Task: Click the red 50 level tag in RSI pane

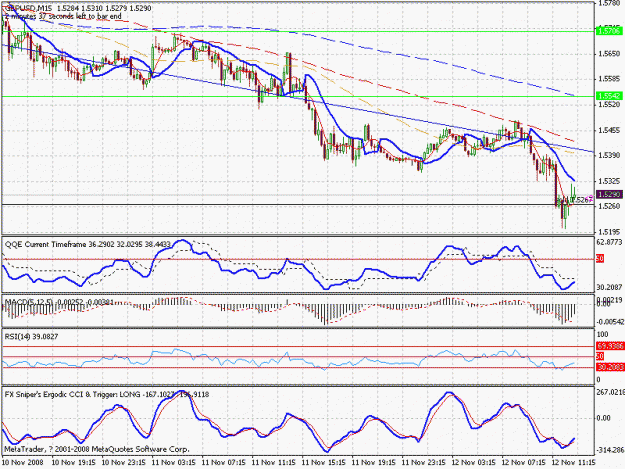Action: tap(600, 356)
